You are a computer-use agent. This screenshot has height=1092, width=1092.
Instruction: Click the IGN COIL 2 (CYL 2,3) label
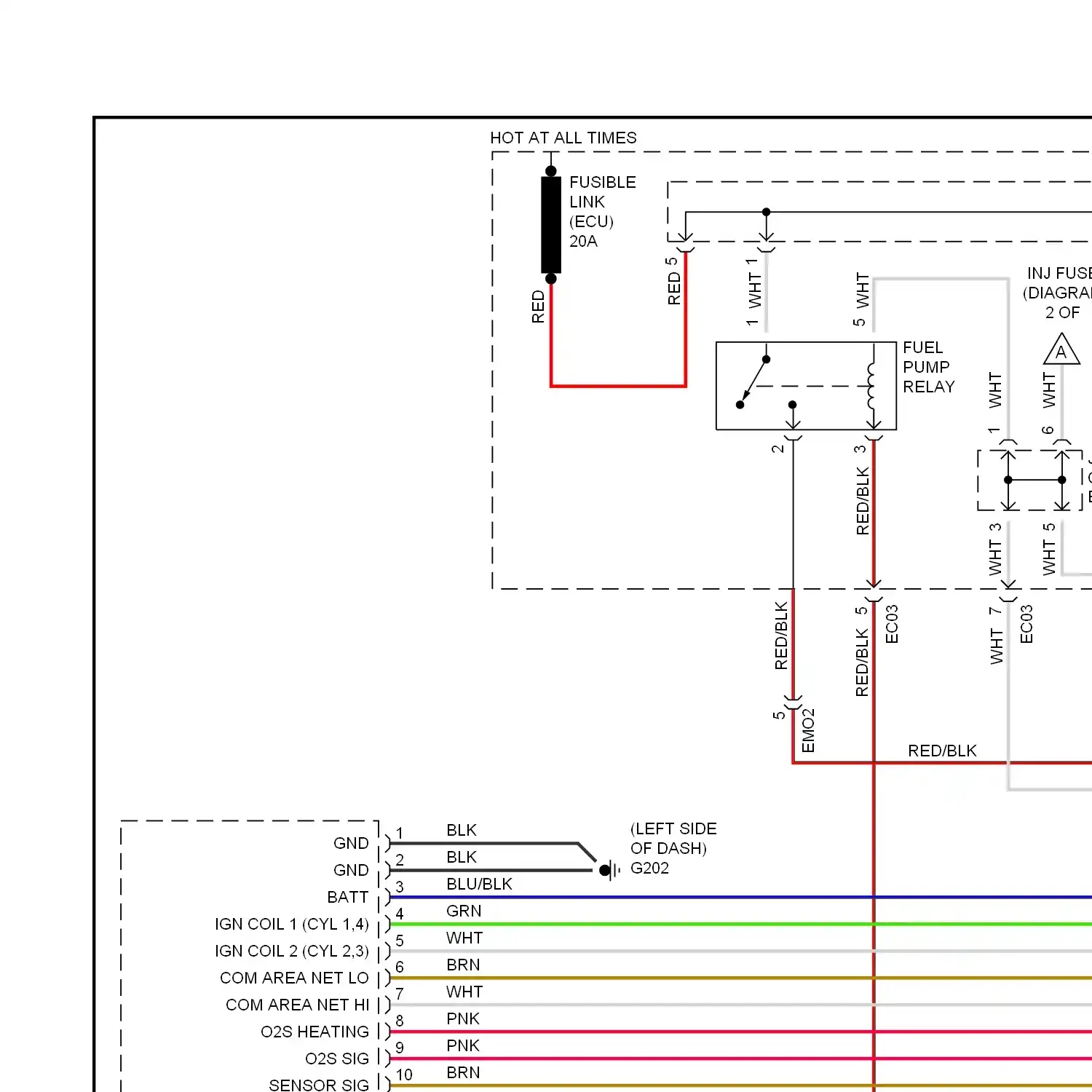click(x=292, y=951)
